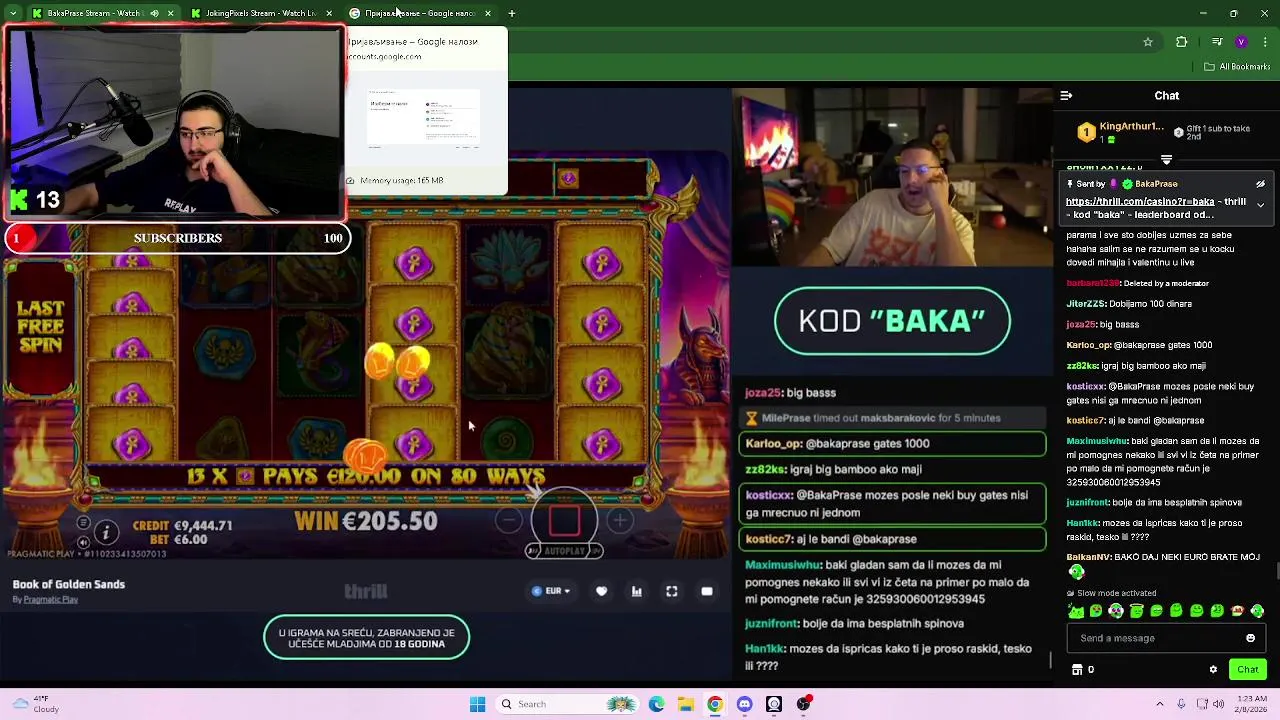
Task: Enter fullscreen mode for the game
Action: click(x=672, y=591)
